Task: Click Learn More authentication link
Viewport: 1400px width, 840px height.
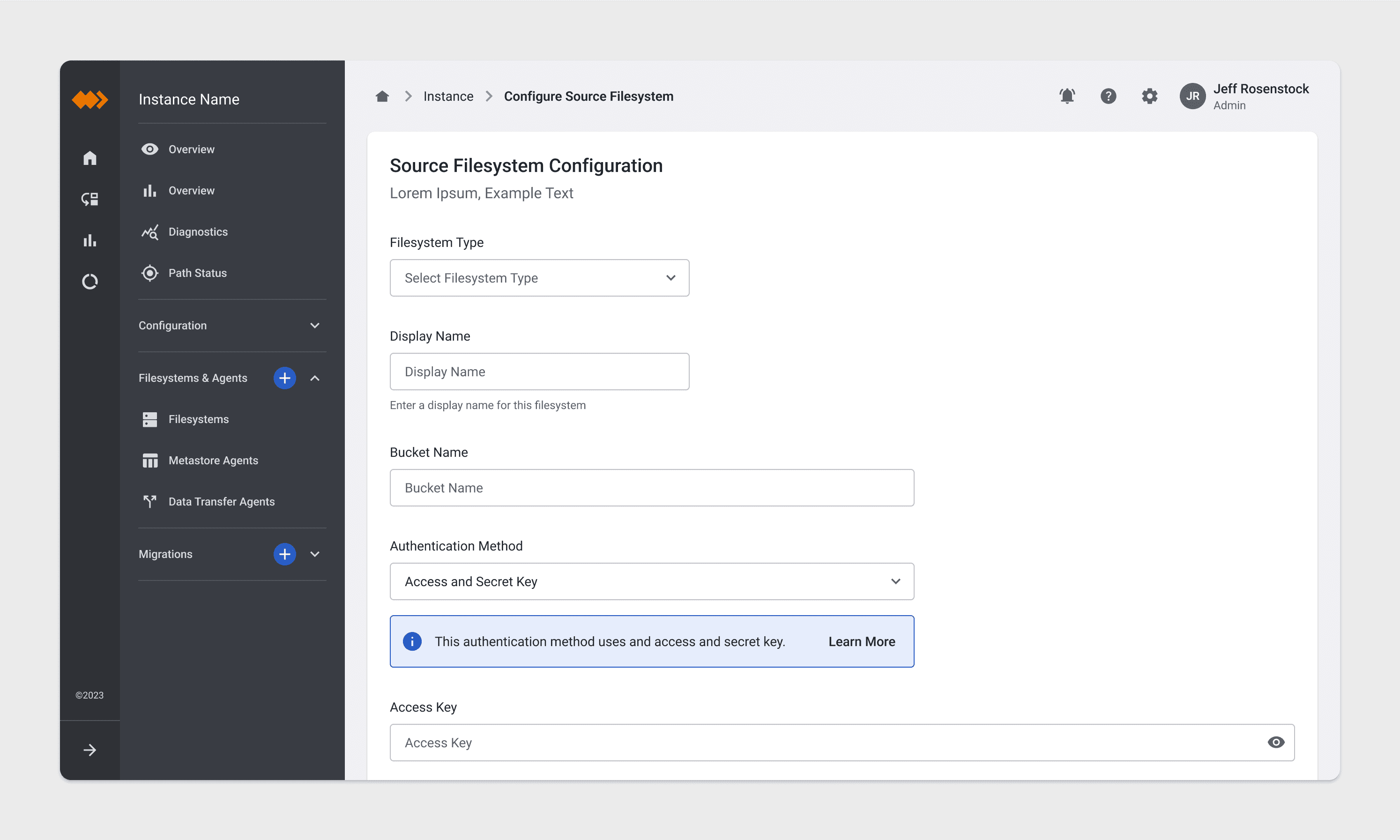Action: click(861, 641)
